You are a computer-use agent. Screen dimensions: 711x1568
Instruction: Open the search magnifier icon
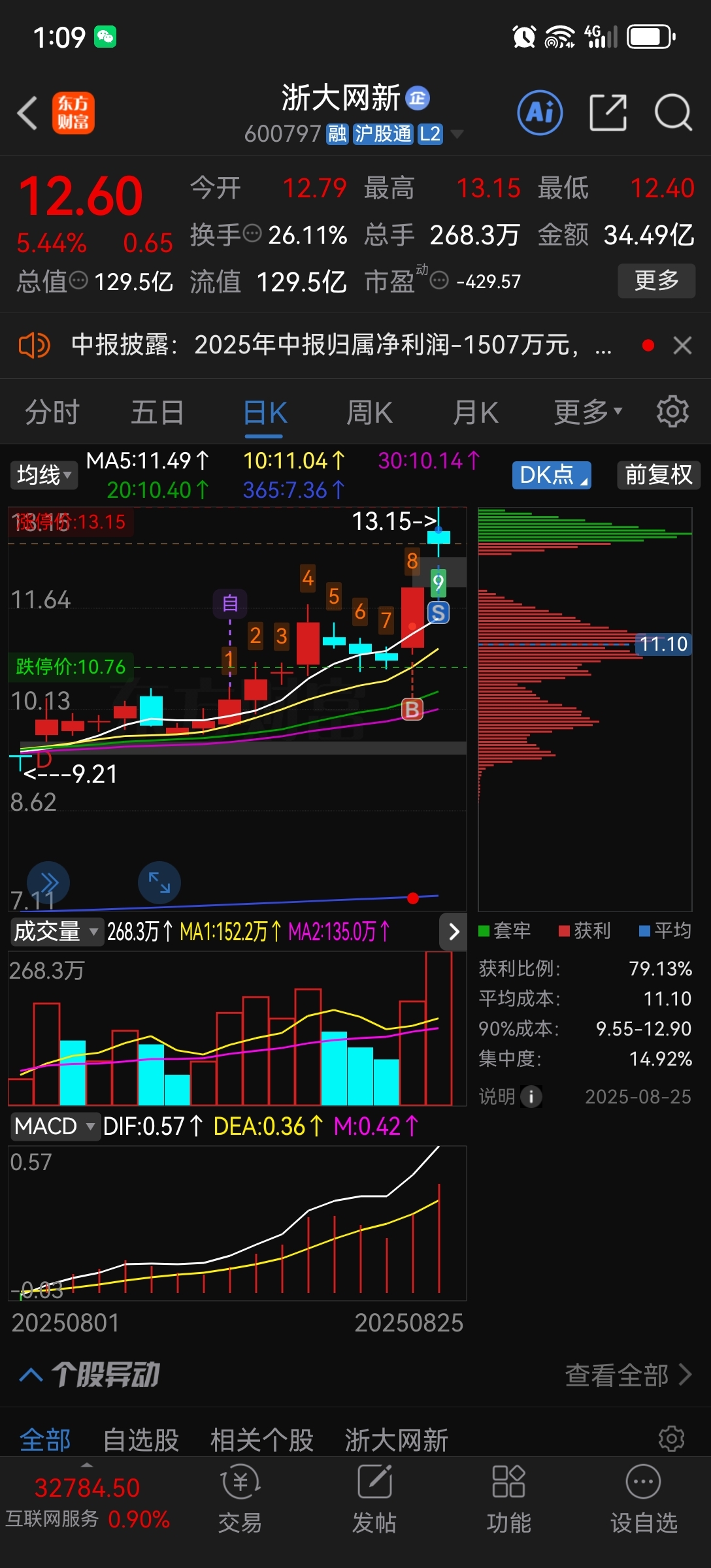(x=673, y=113)
